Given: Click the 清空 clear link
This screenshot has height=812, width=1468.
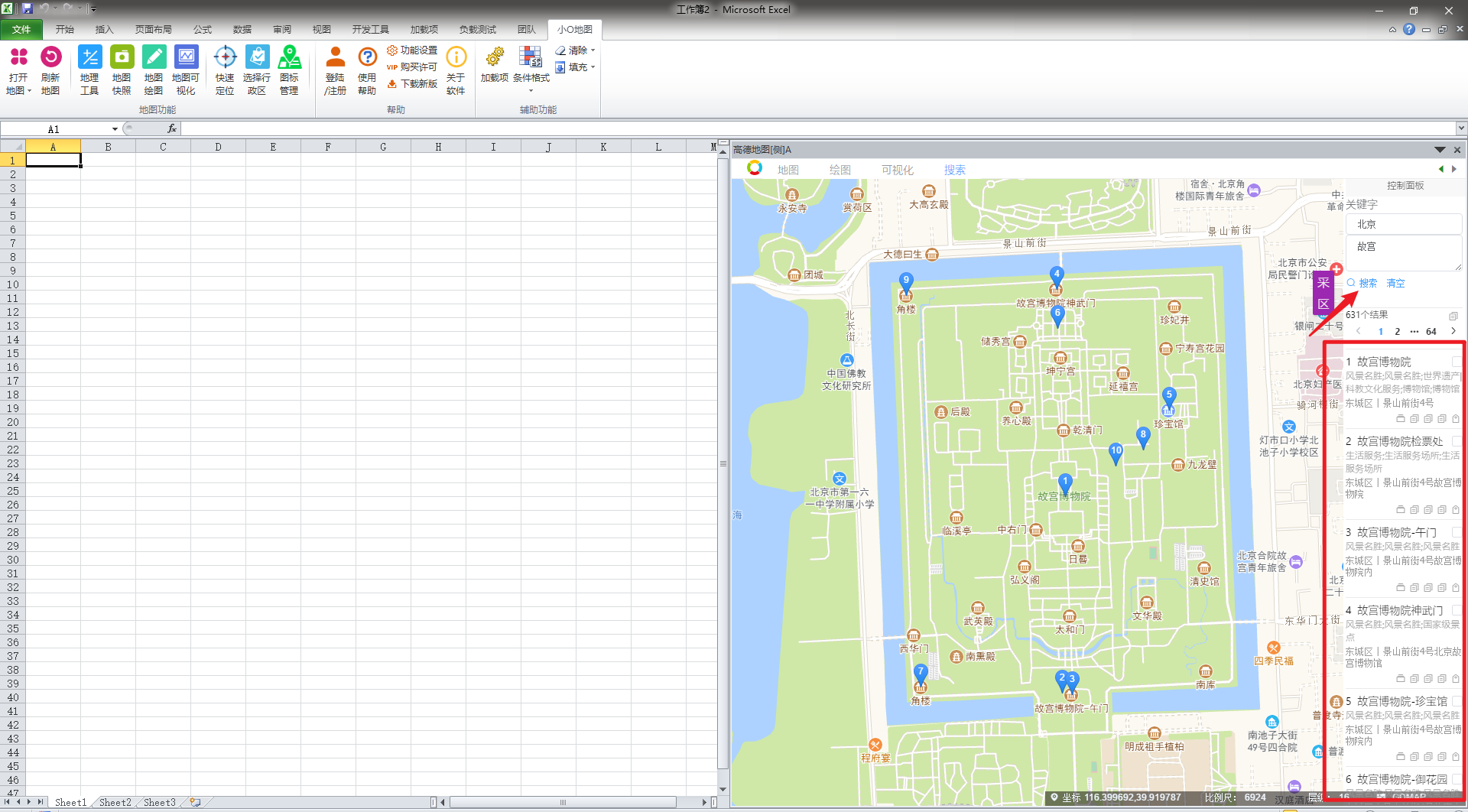Looking at the screenshot, I should (1395, 283).
